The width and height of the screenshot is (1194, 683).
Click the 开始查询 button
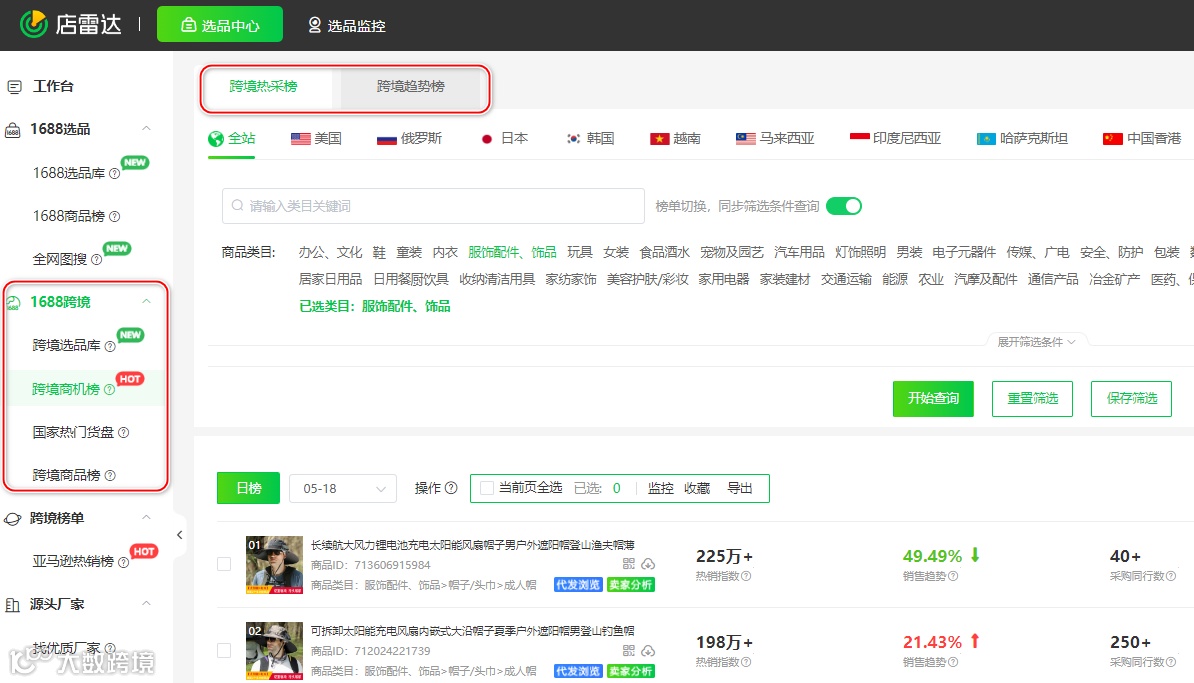pos(933,398)
